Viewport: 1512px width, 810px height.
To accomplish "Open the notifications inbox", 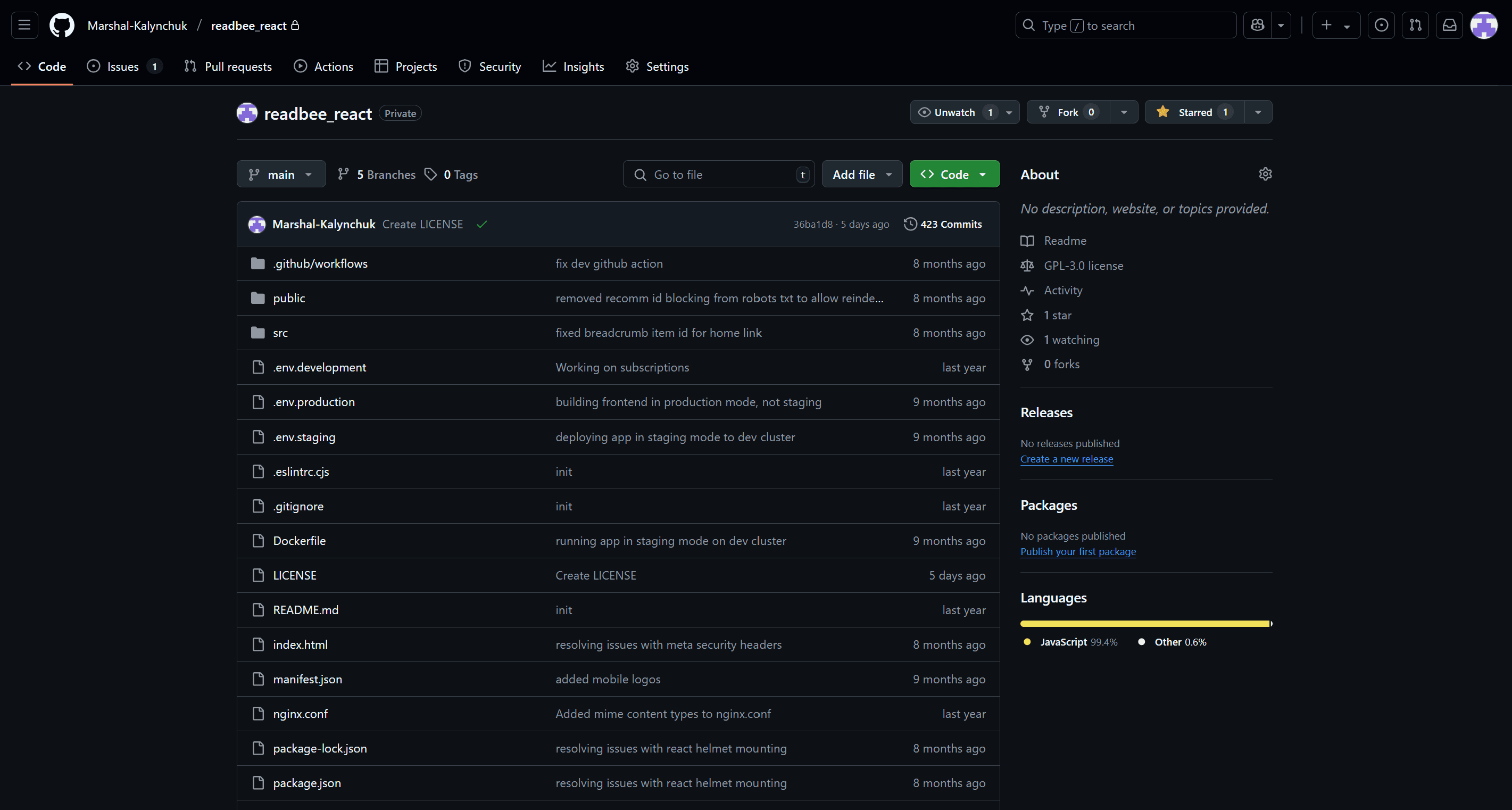I will [x=1449, y=24].
